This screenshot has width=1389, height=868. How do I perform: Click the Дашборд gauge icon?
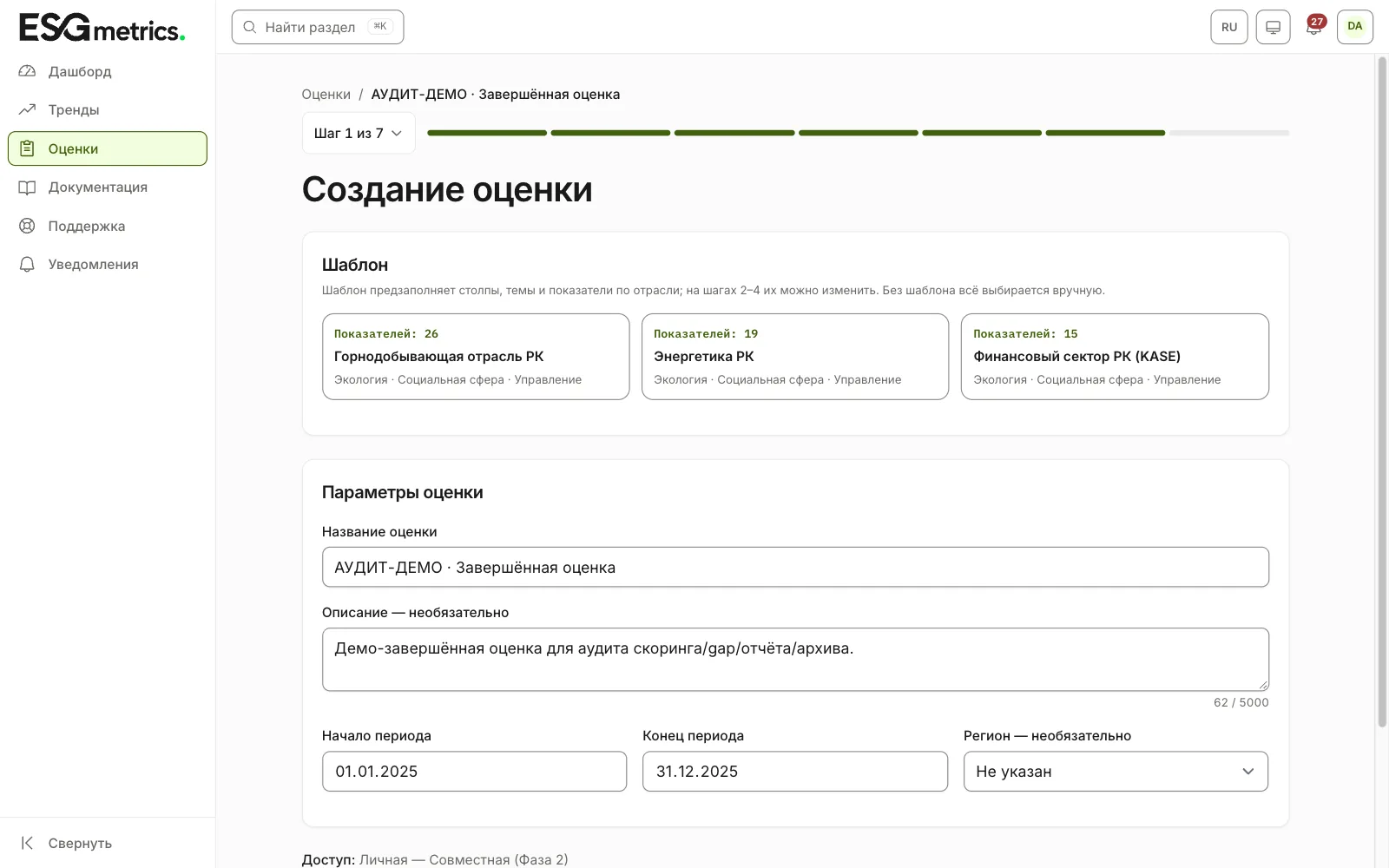(x=27, y=71)
